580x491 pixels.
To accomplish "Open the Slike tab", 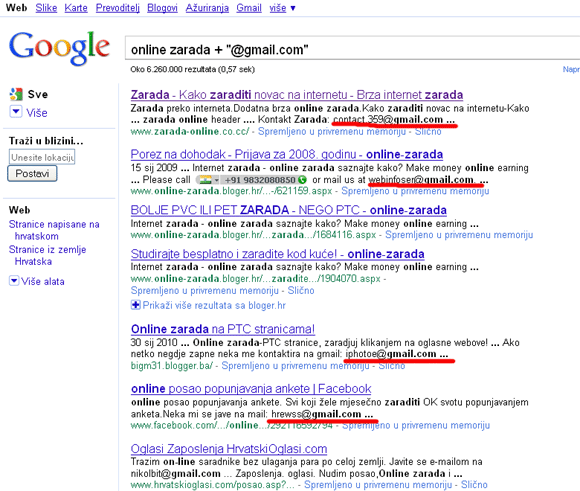I will coord(46,8).
